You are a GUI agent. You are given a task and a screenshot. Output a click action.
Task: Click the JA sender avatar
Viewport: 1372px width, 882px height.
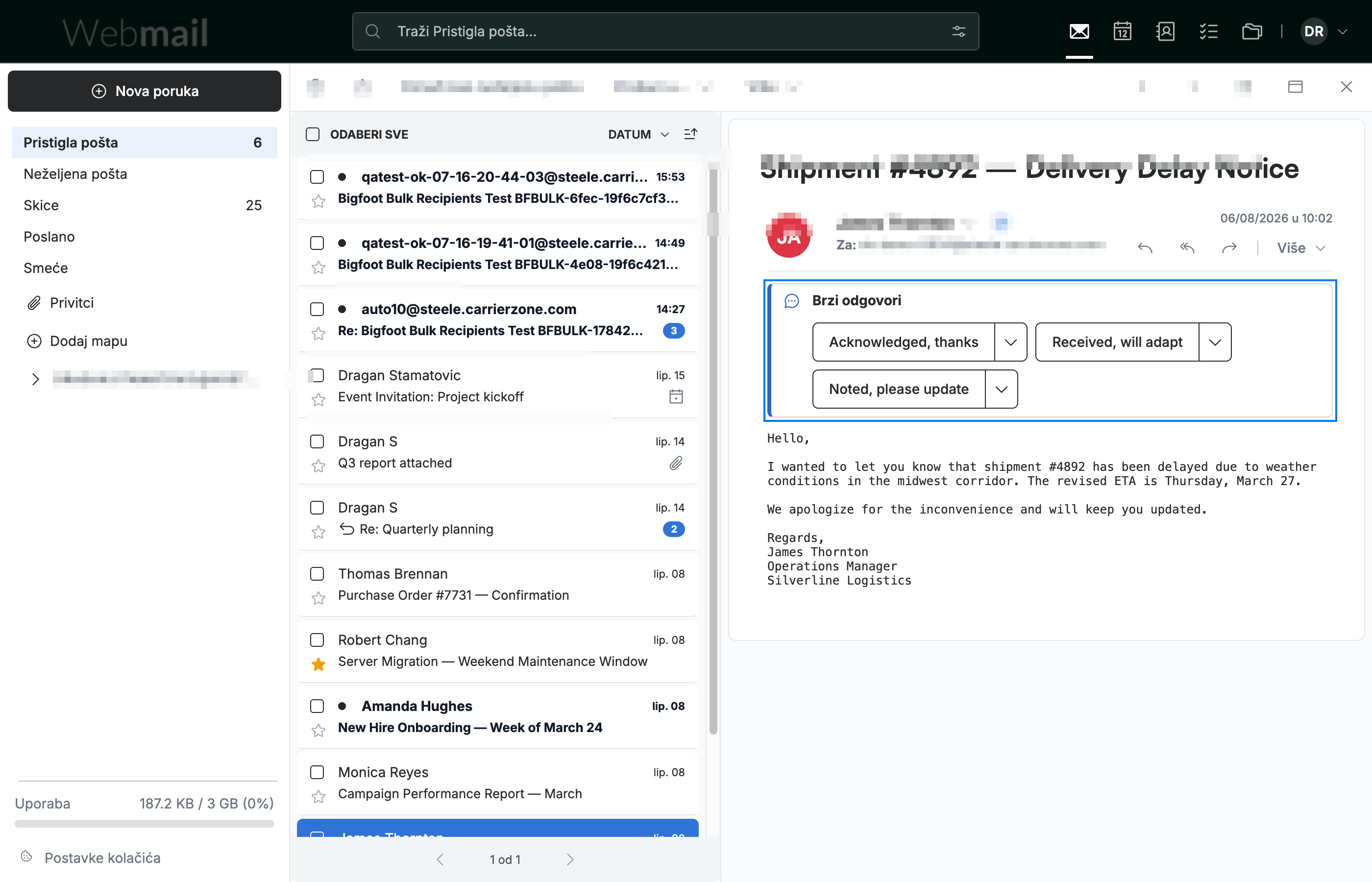tap(788, 235)
